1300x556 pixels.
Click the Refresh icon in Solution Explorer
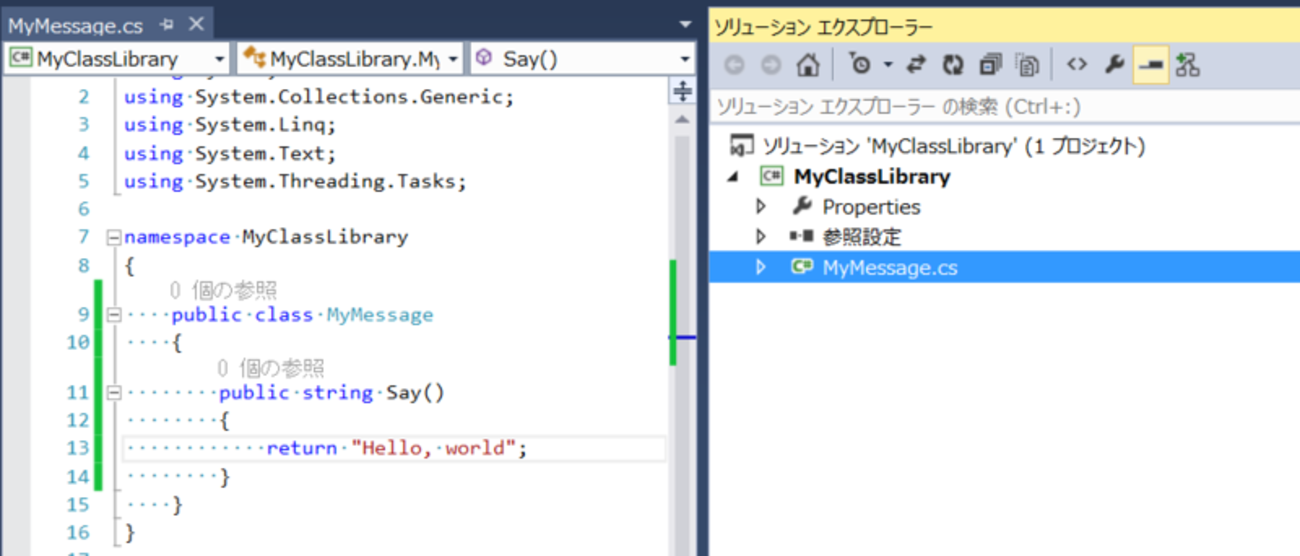[x=953, y=66]
